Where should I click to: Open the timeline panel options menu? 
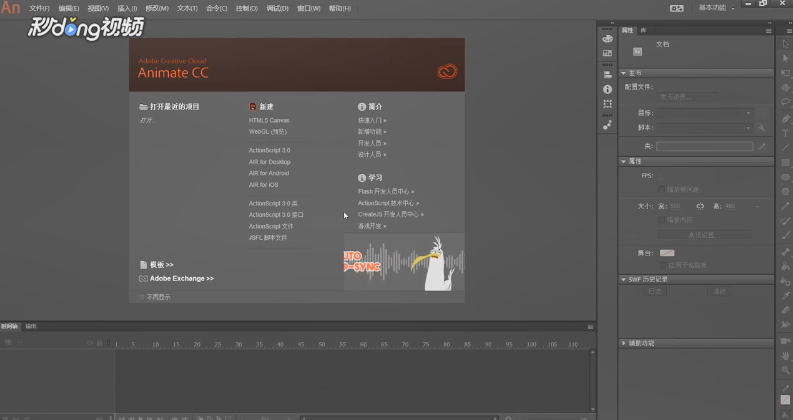point(590,327)
